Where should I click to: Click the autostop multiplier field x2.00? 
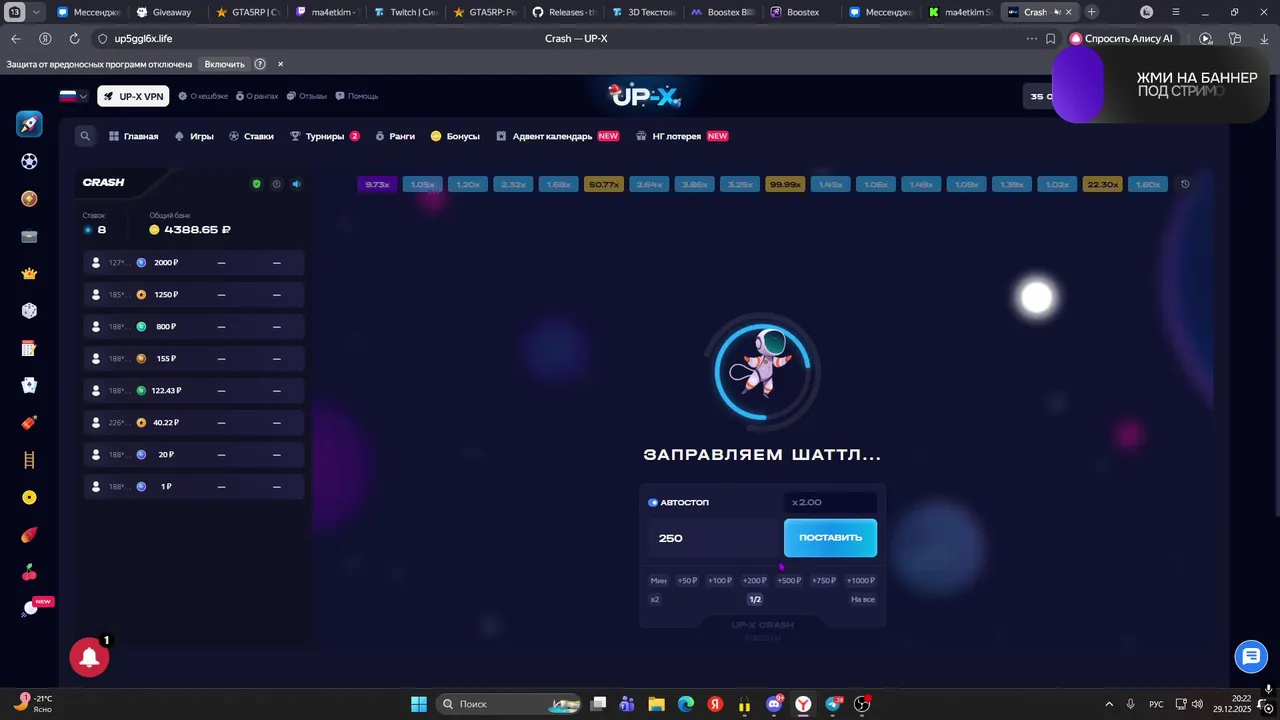[x=830, y=503]
